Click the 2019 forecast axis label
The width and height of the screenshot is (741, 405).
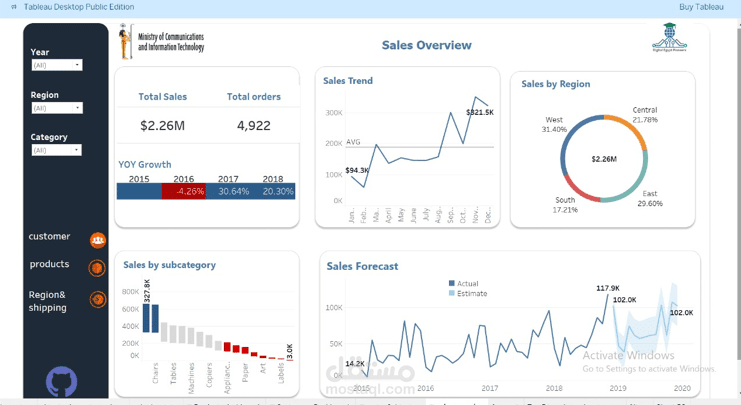point(618,388)
